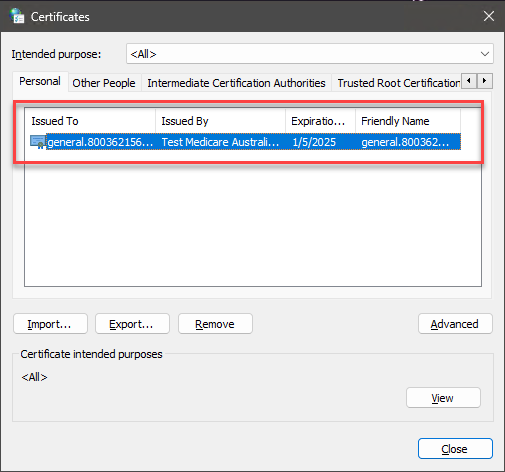Click the View button
505x472 pixels.
443,398
